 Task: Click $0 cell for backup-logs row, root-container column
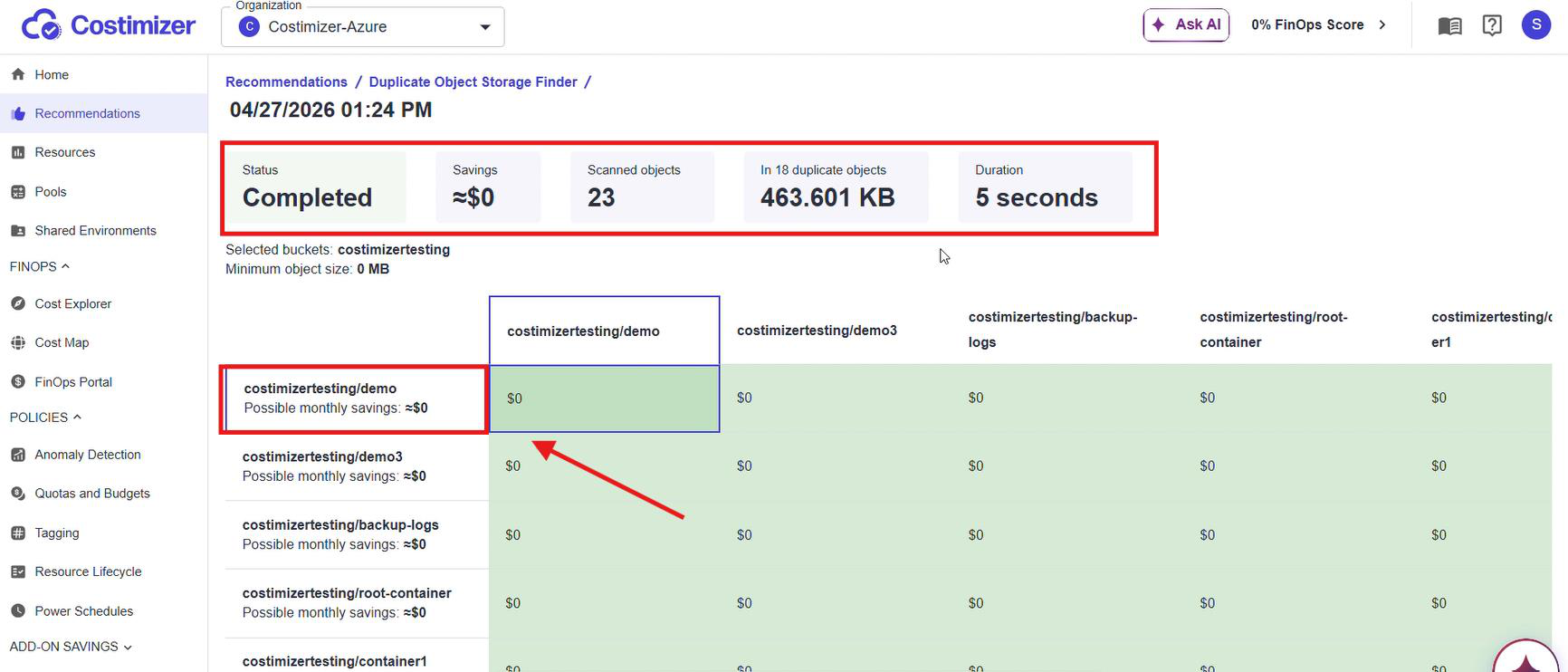coord(1299,535)
